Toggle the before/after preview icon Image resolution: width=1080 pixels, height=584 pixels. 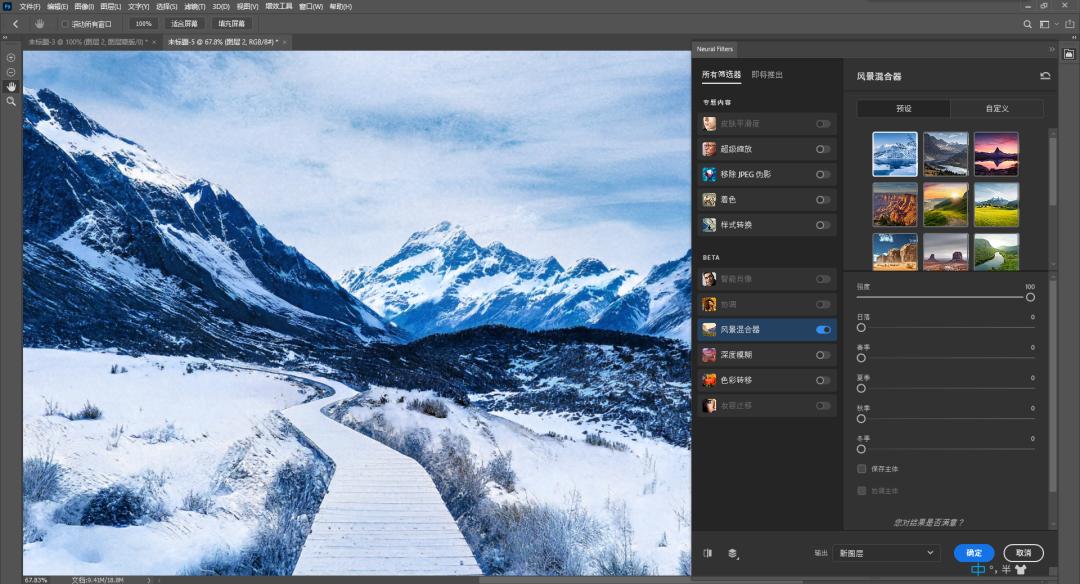(708, 553)
